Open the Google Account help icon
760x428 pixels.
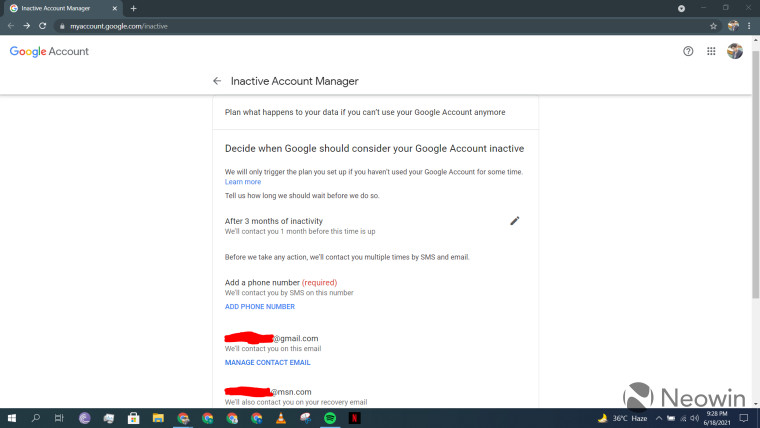pyautogui.click(x=688, y=51)
